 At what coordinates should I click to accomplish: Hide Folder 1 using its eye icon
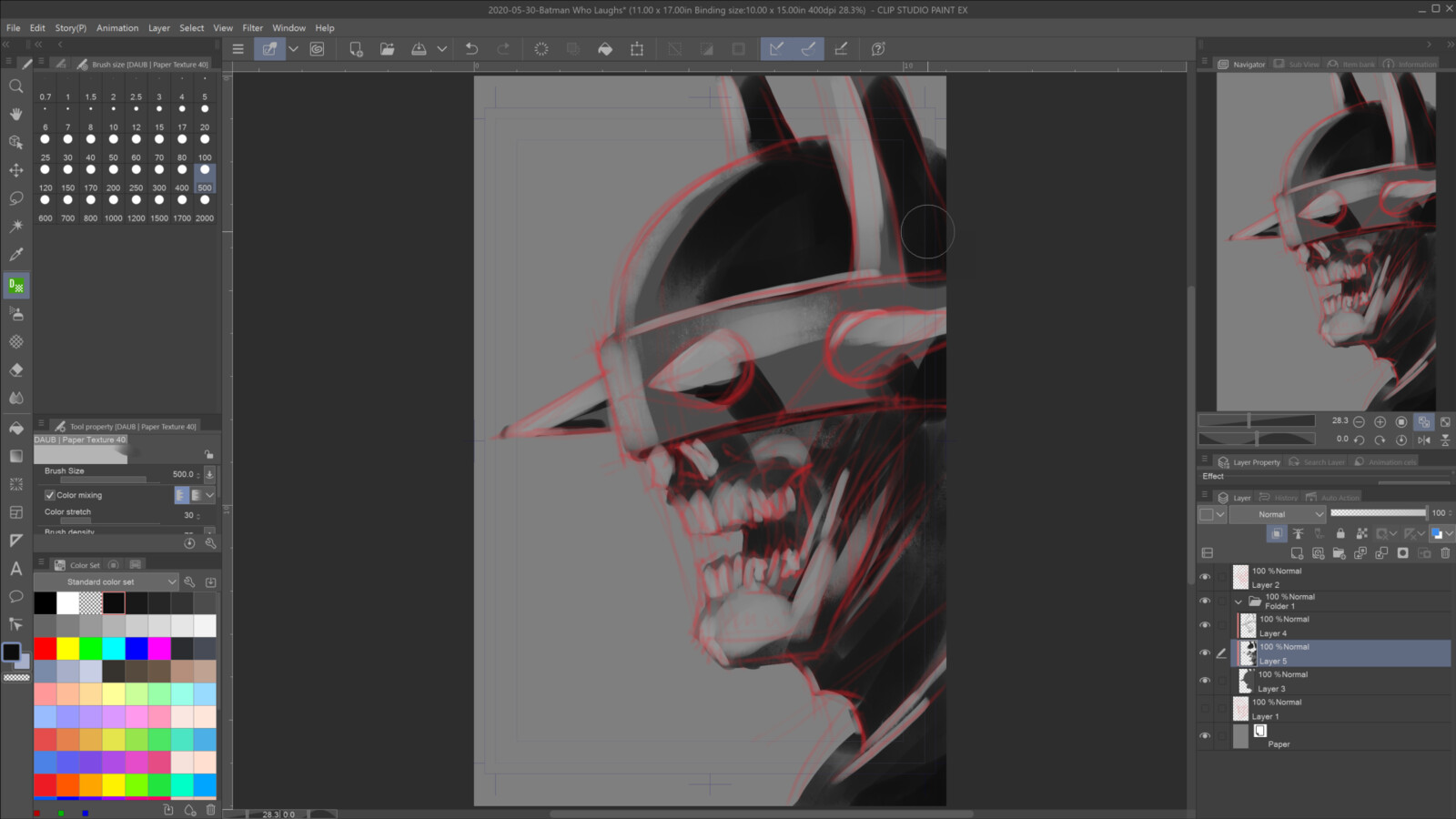coord(1205,601)
